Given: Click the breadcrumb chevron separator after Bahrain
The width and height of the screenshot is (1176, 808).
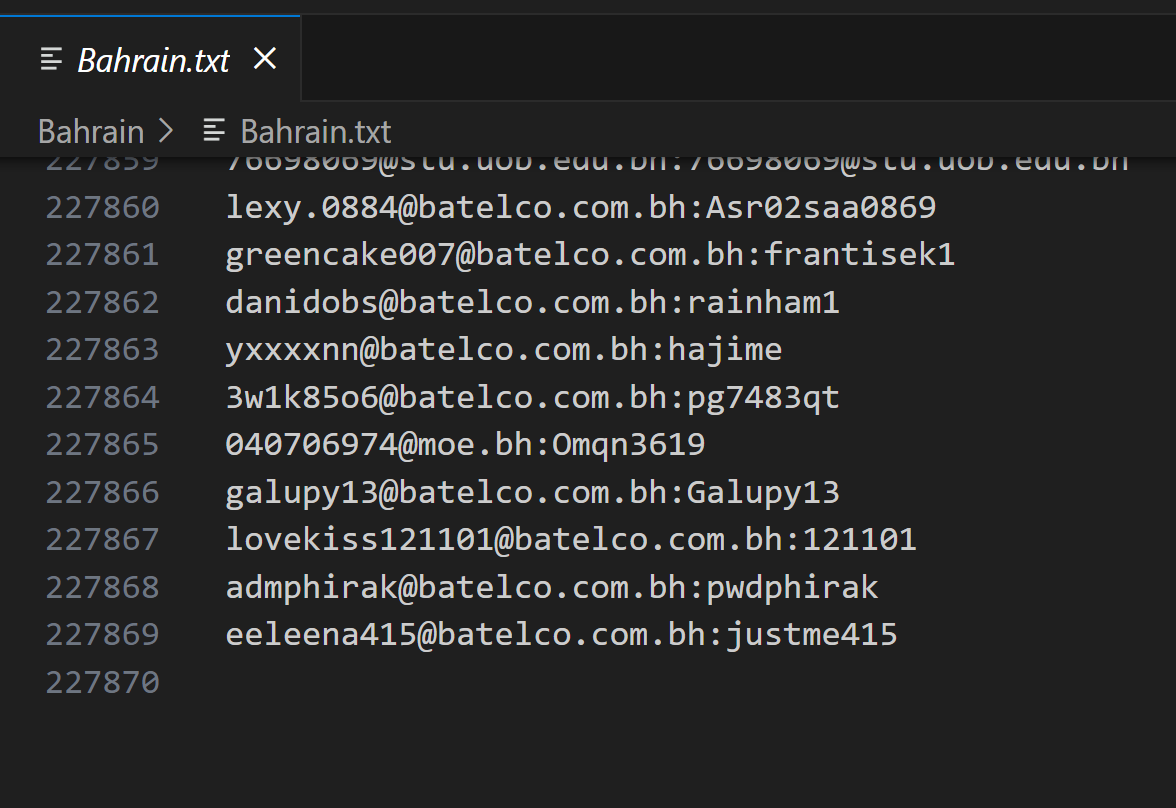Looking at the screenshot, I should tap(166, 131).
